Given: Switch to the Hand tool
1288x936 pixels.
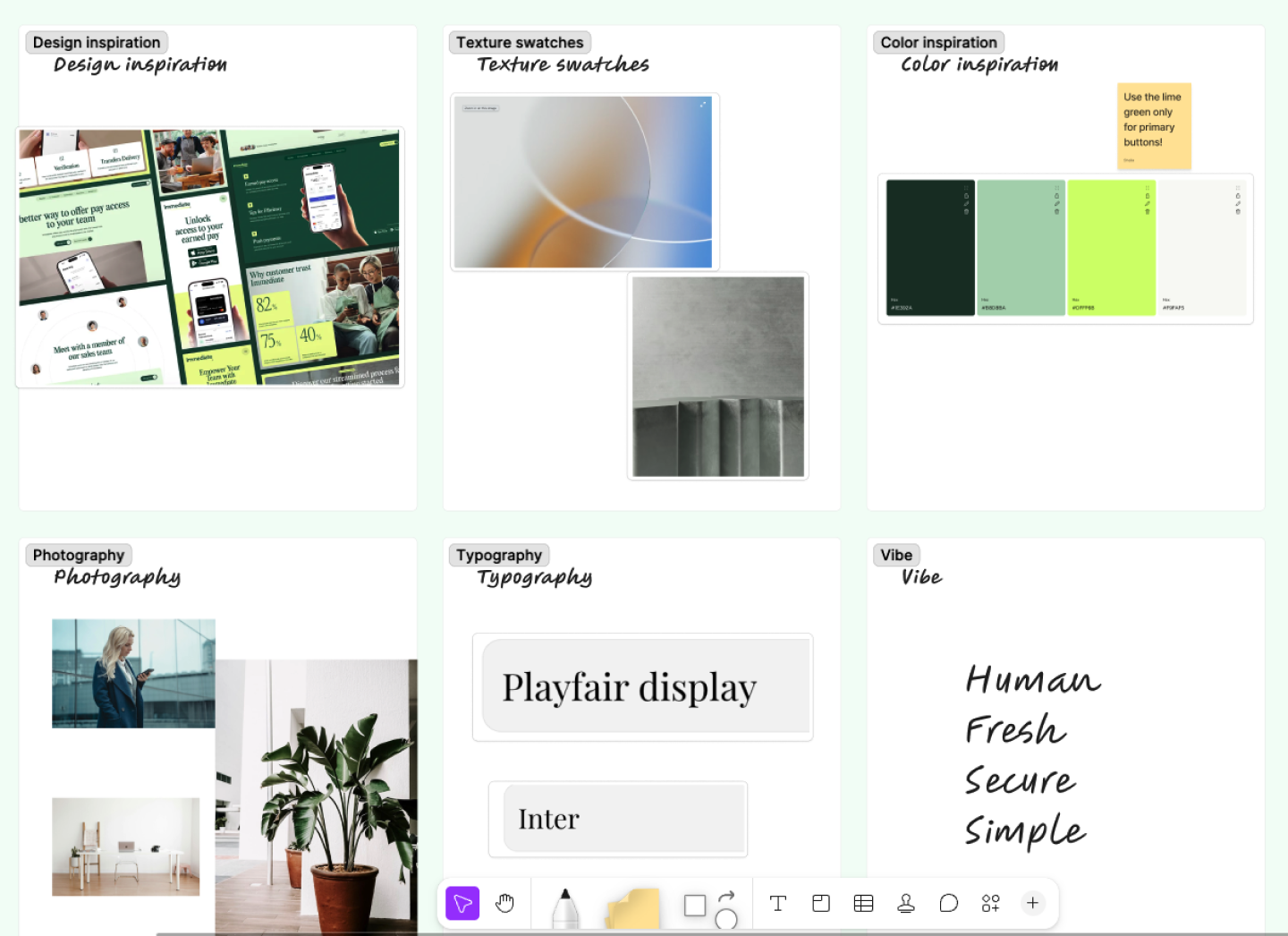Looking at the screenshot, I should [505, 904].
